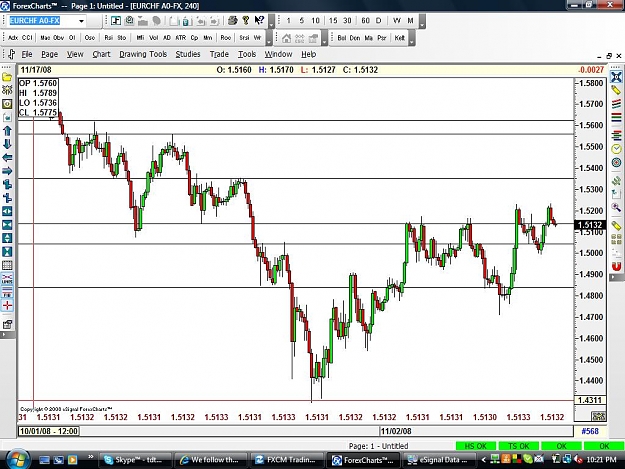625x469 pixels.
Task: Add the Rsi study from toolbar
Action: tap(108, 38)
